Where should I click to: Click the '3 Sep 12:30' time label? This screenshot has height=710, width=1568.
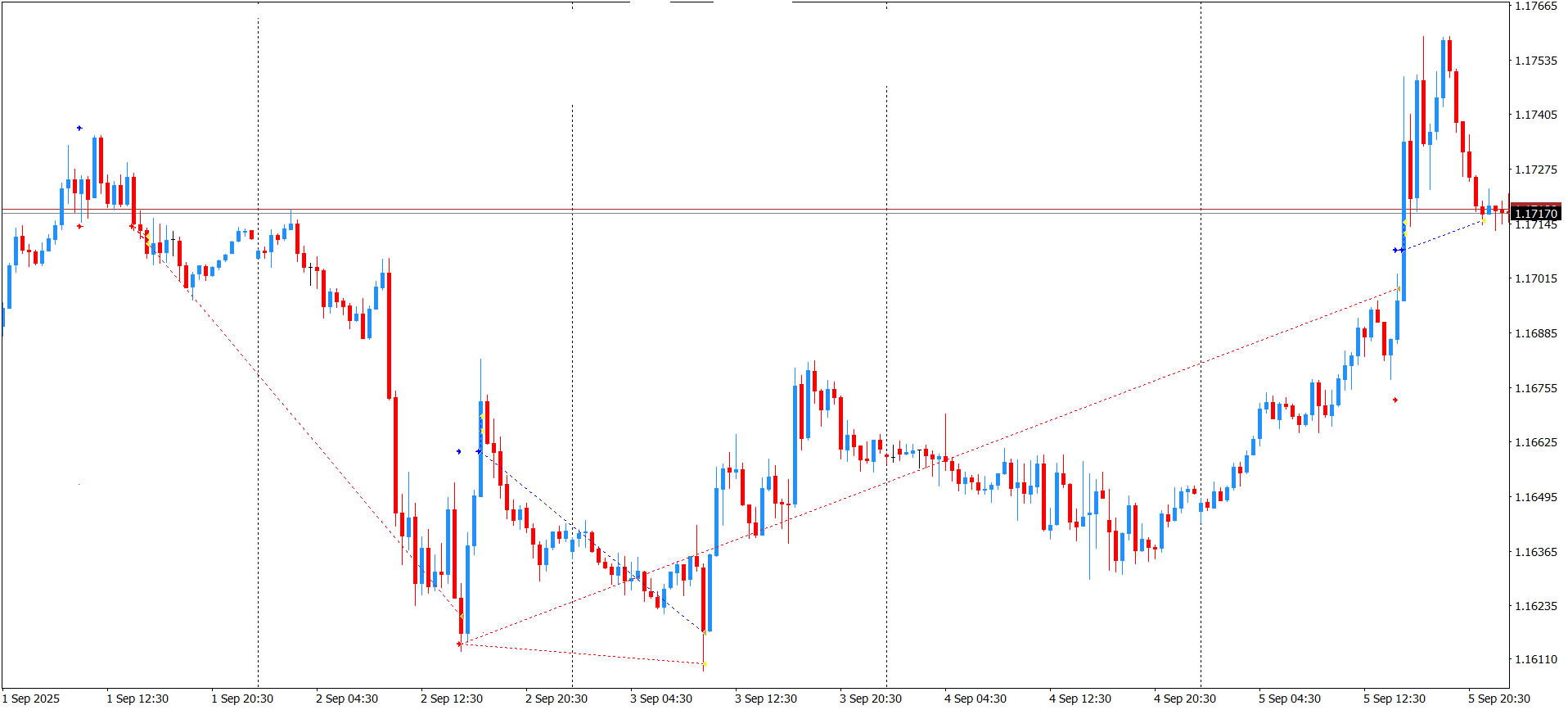point(766,699)
